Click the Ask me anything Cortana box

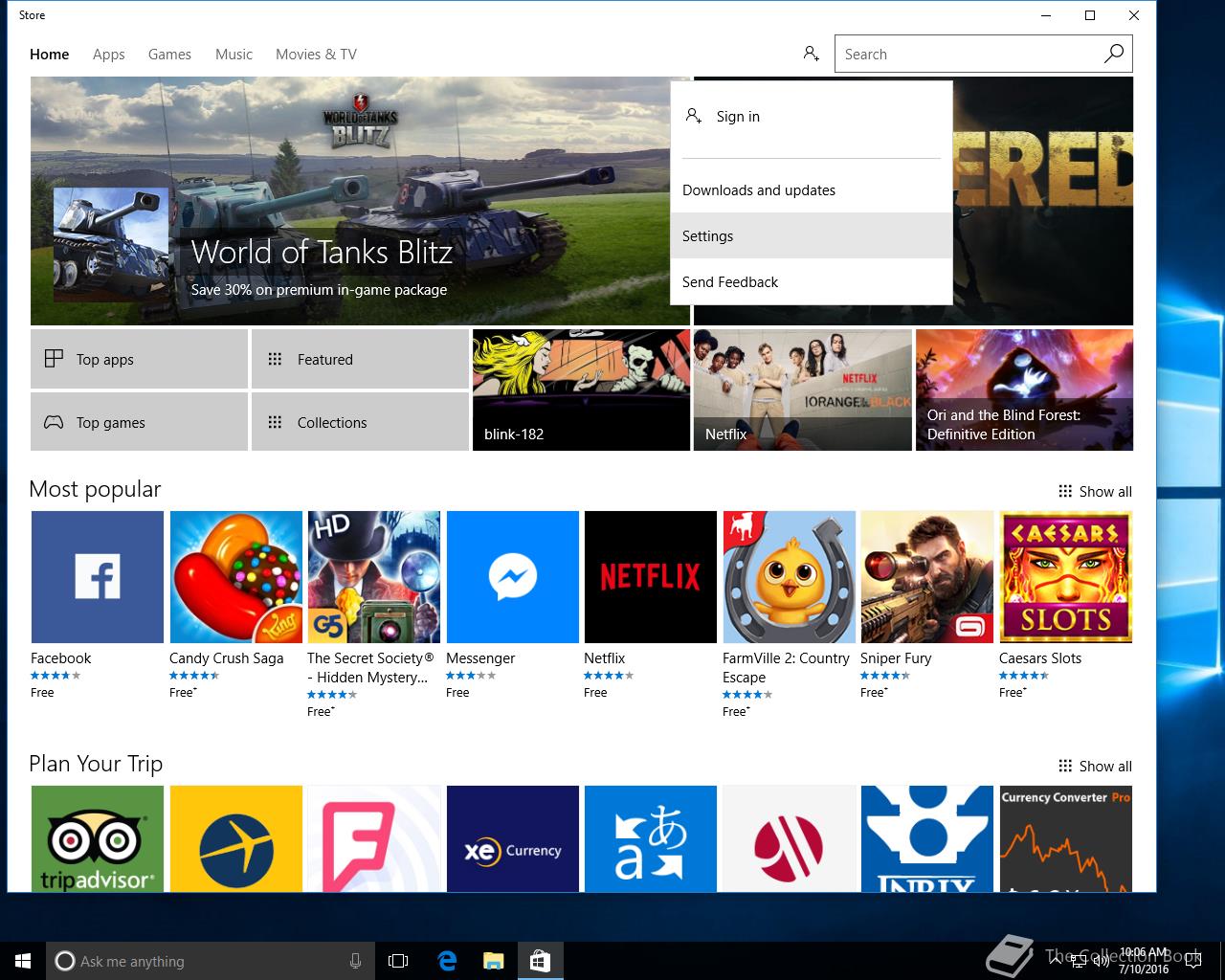click(211, 961)
